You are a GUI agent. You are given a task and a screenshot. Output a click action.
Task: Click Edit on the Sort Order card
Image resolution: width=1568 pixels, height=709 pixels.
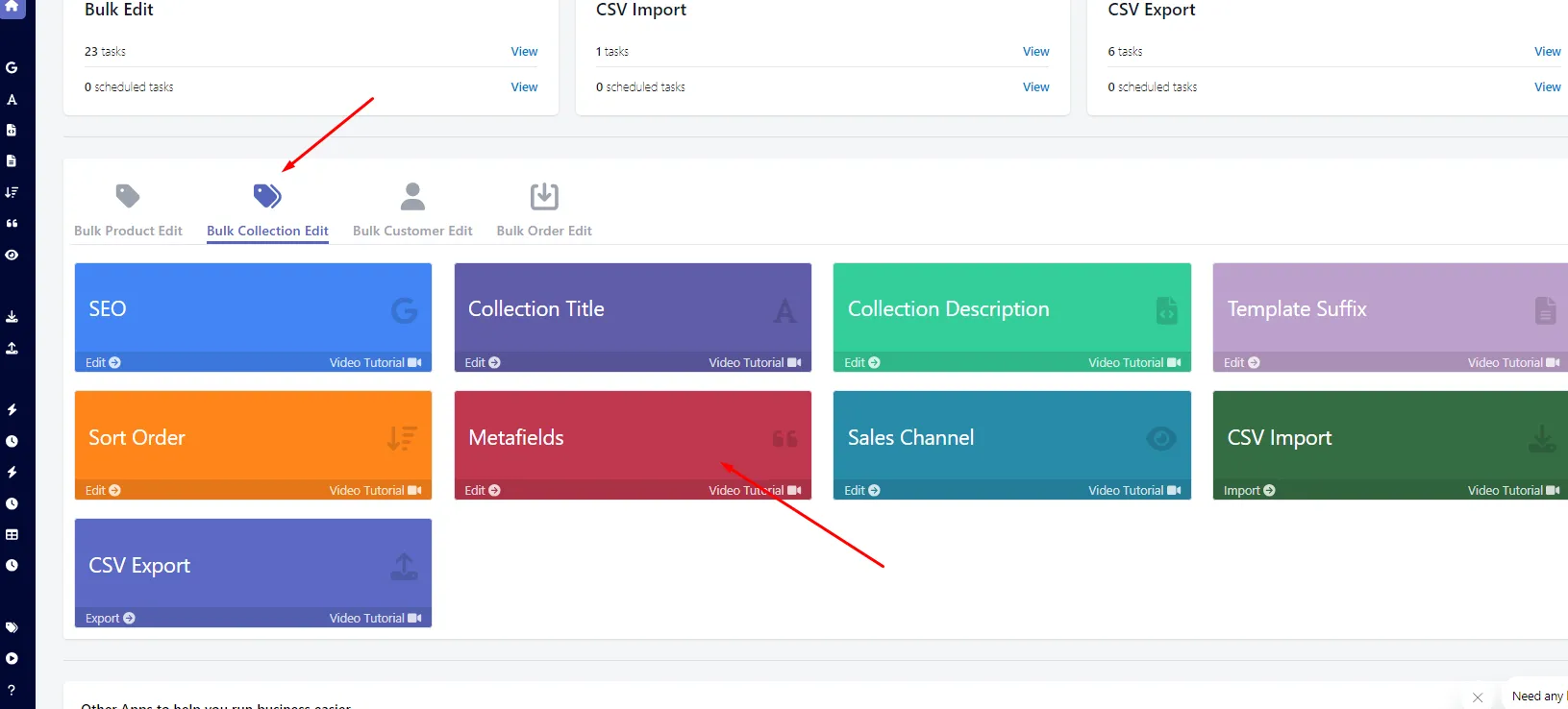point(103,490)
